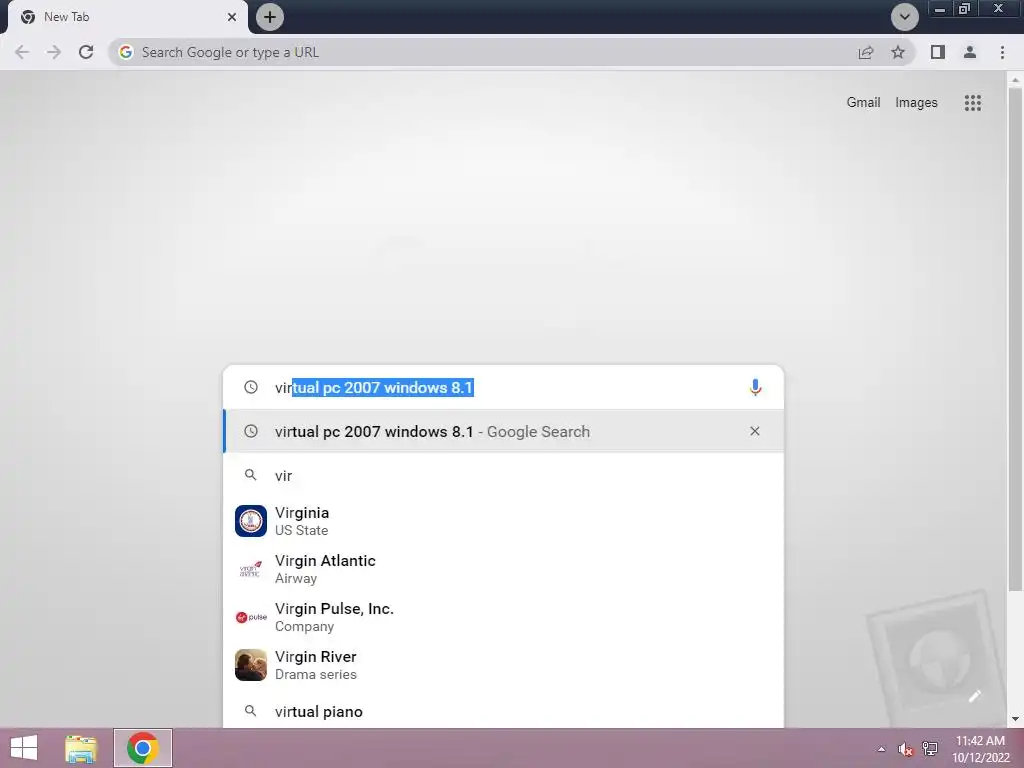
Task: Click the Virgin River show thumbnail
Action: (251, 665)
